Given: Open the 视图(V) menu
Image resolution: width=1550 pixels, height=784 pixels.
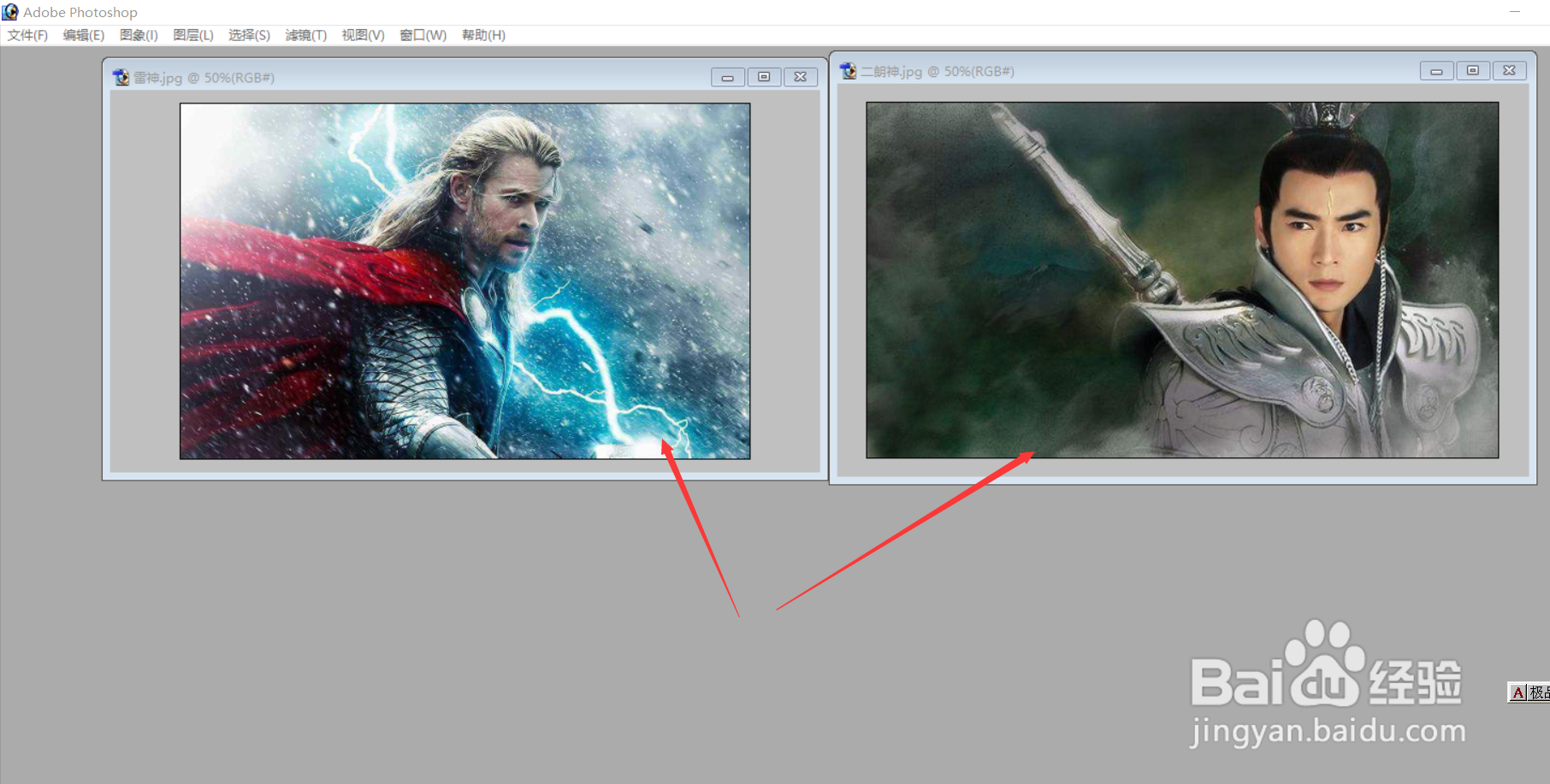Looking at the screenshot, I should pyautogui.click(x=364, y=35).
